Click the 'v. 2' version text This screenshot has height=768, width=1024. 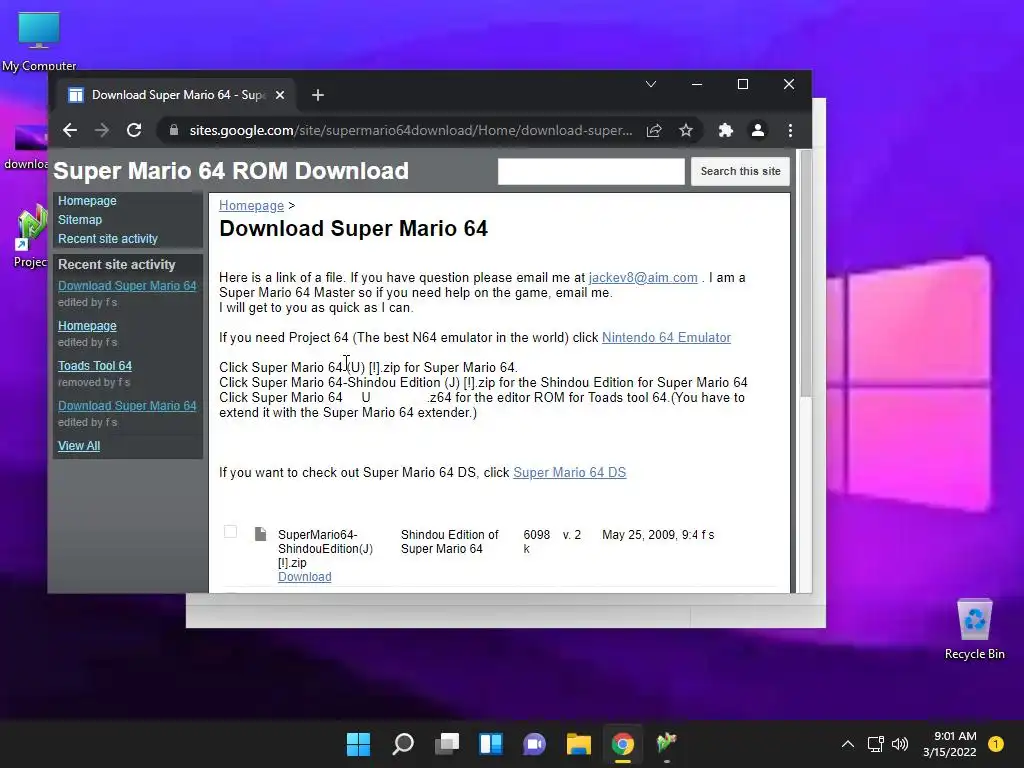[571, 535]
